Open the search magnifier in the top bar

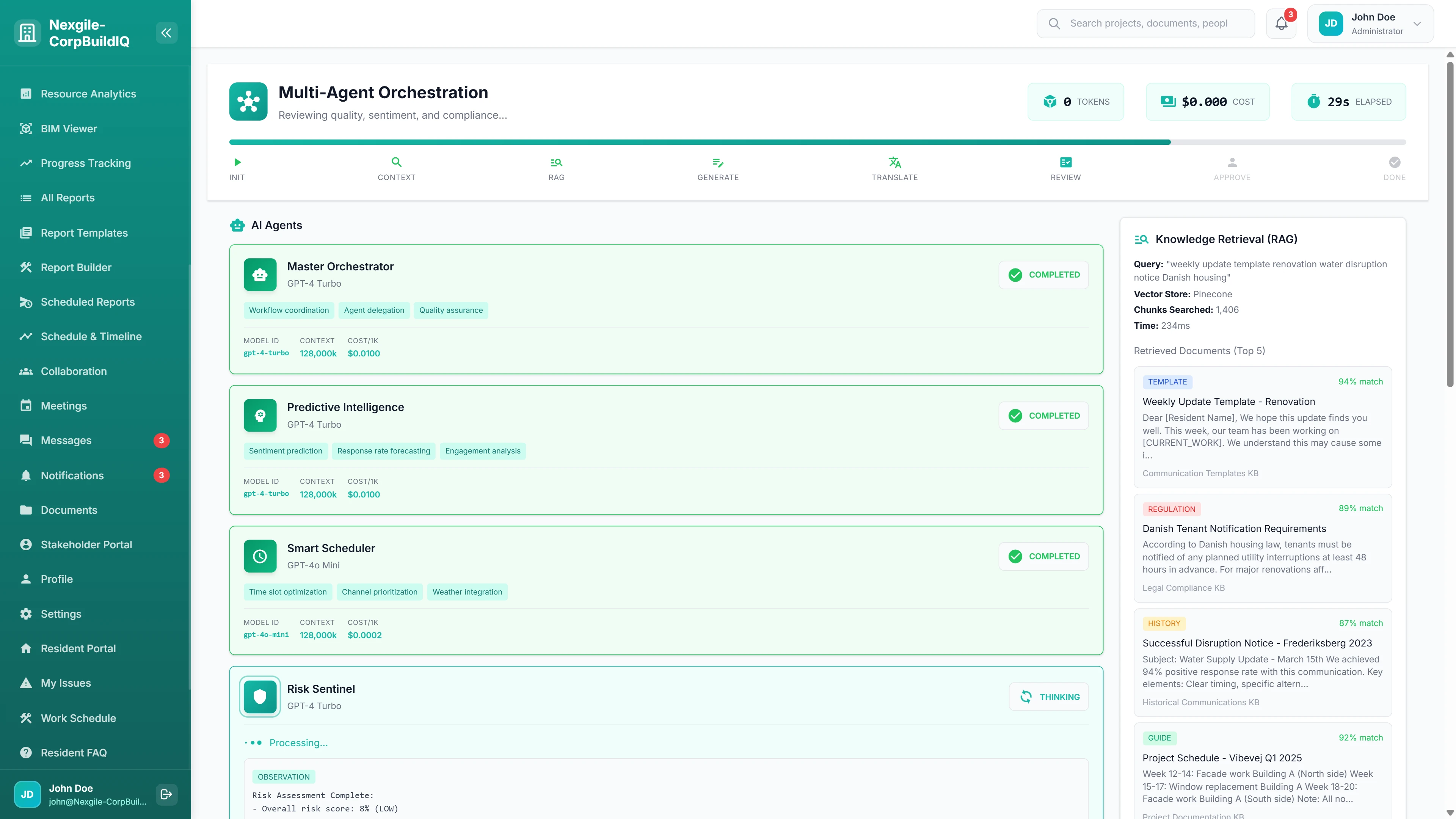pos(1055,23)
